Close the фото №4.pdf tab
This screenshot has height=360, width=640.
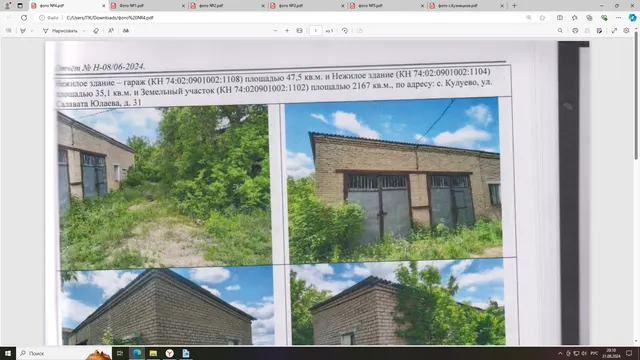tap(103, 6)
